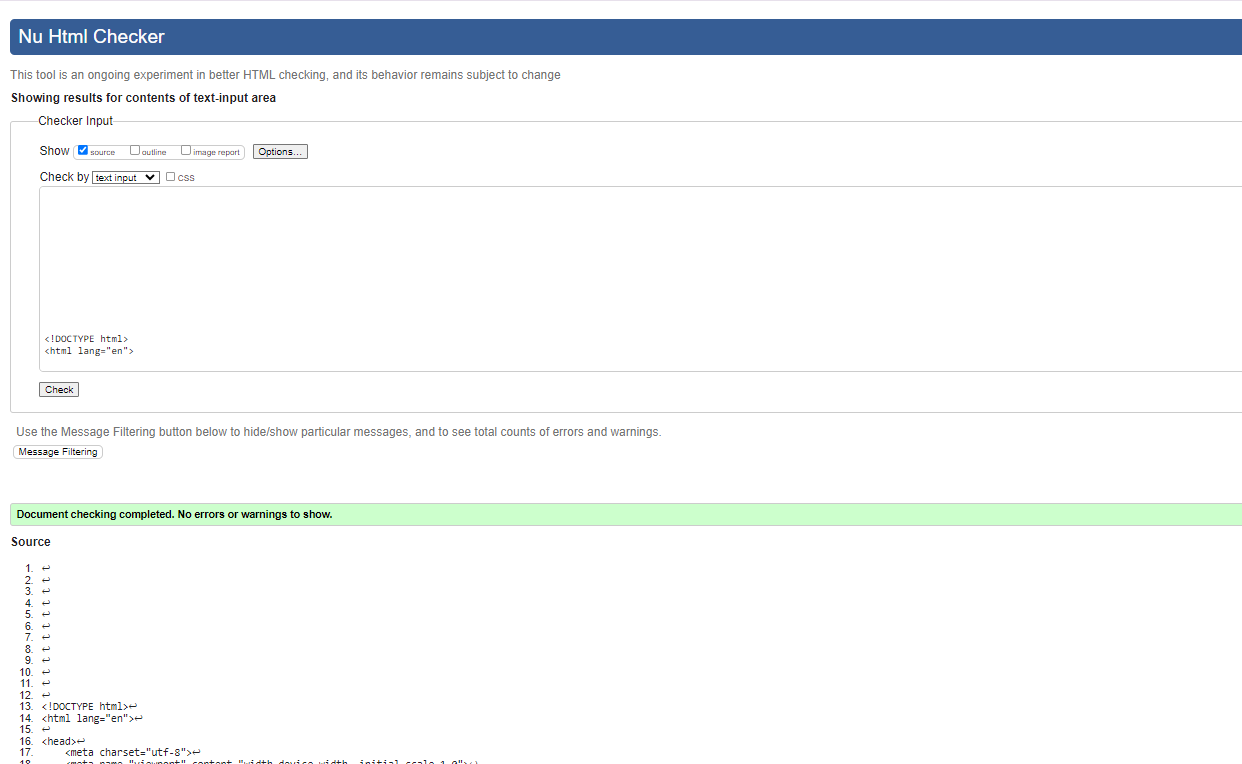Click 'This tool is an ongoing experiment' description
The image size is (1242, 764).
[x=285, y=75]
